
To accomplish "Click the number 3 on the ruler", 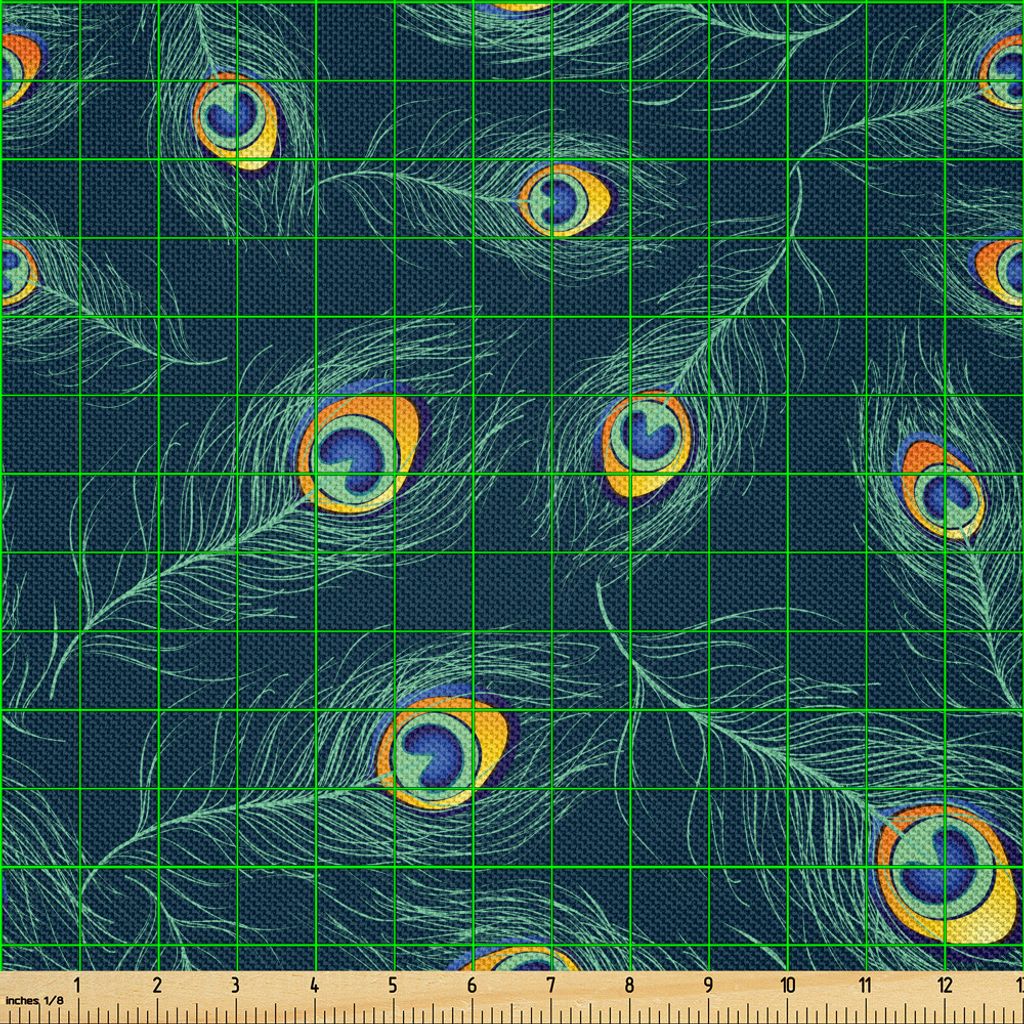I will click(x=235, y=985).
